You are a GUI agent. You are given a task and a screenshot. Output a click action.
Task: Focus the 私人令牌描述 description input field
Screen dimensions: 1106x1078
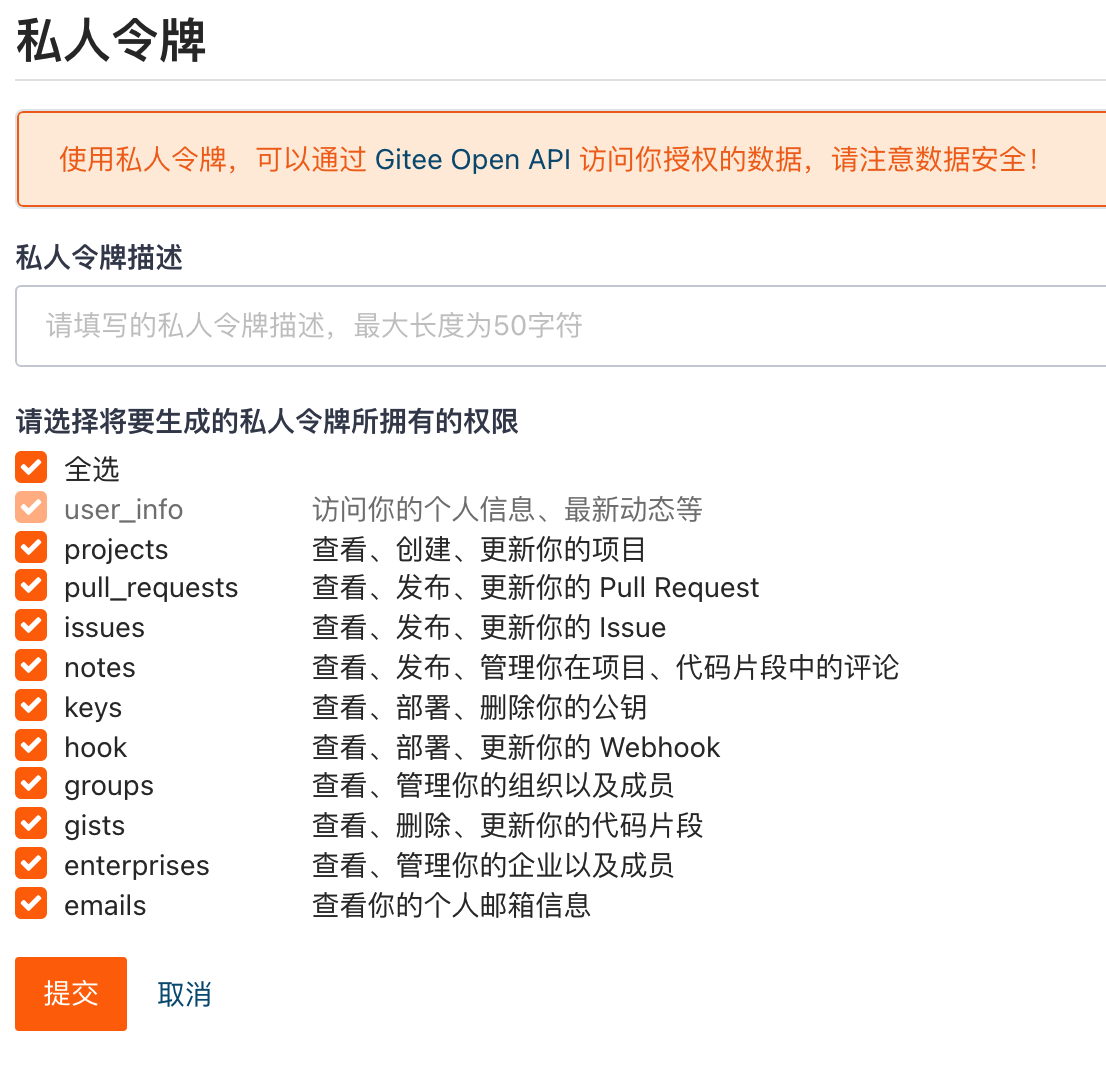(x=560, y=326)
